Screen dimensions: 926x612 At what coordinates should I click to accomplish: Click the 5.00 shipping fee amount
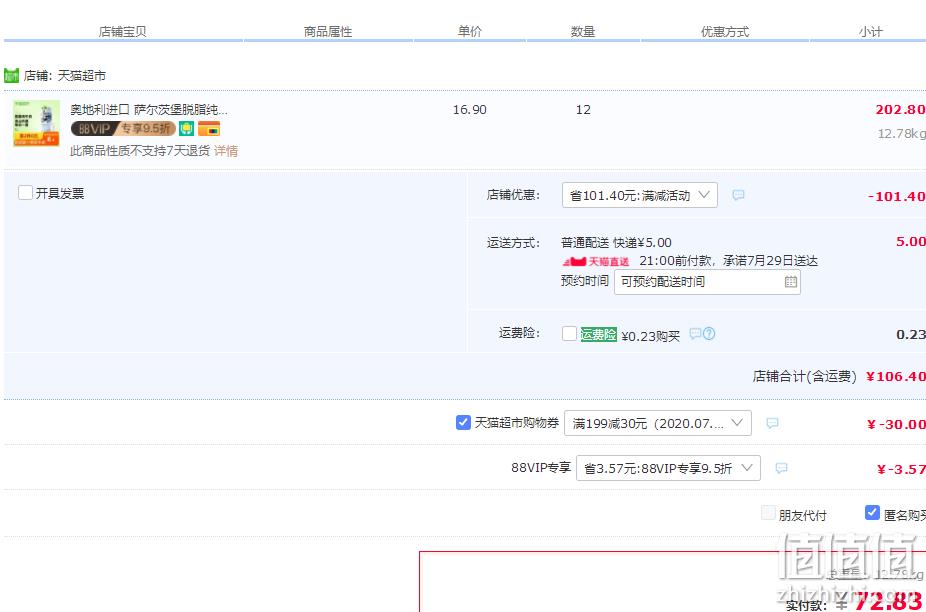(x=911, y=241)
